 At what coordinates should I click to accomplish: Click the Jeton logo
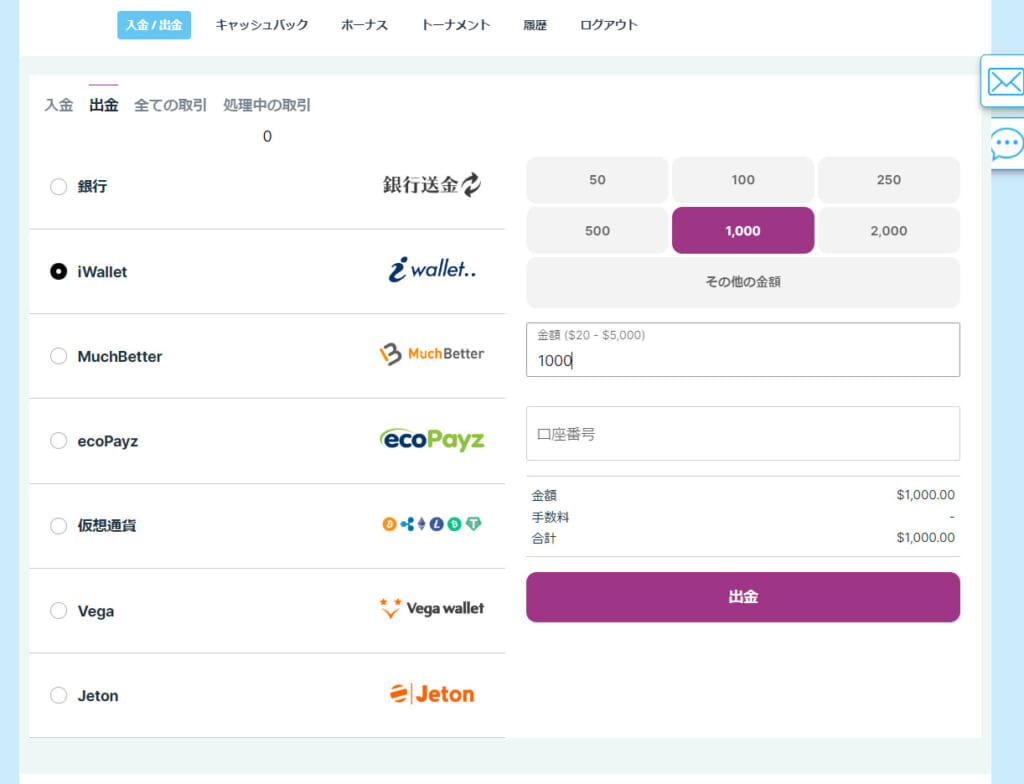point(432,694)
